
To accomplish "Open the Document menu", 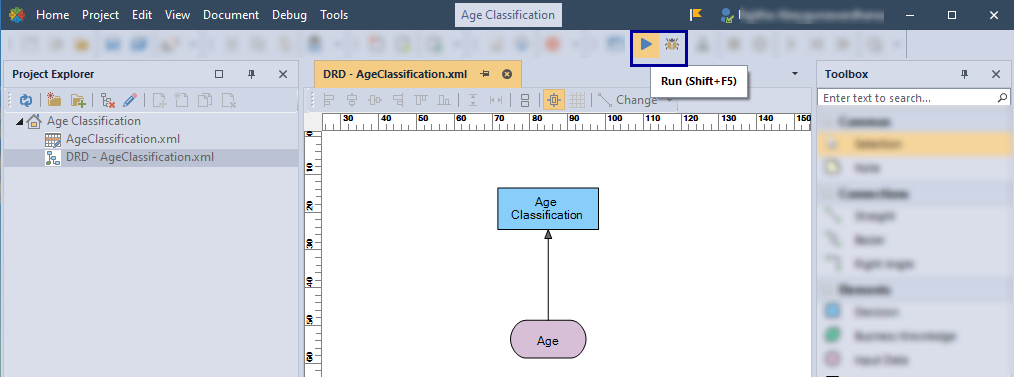I will coord(231,15).
